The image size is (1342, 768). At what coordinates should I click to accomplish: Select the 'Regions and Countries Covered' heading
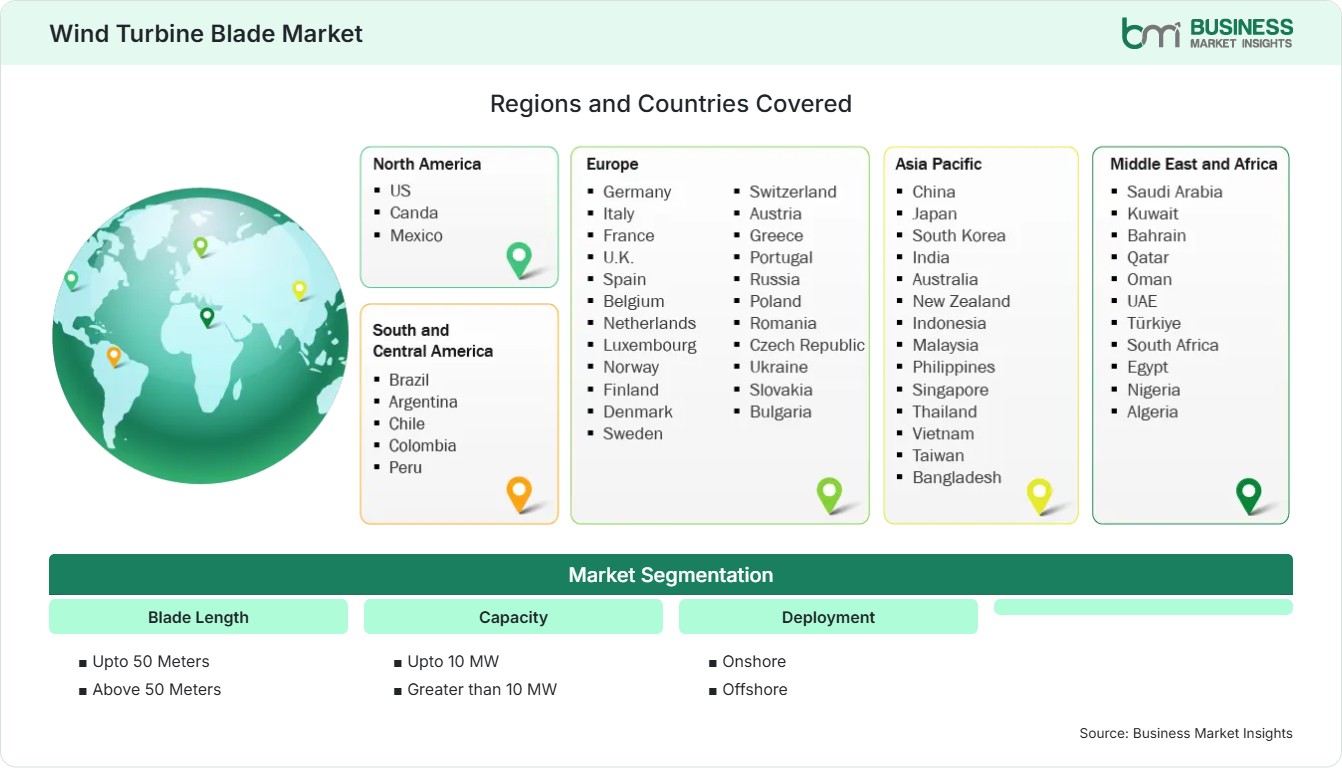click(671, 104)
